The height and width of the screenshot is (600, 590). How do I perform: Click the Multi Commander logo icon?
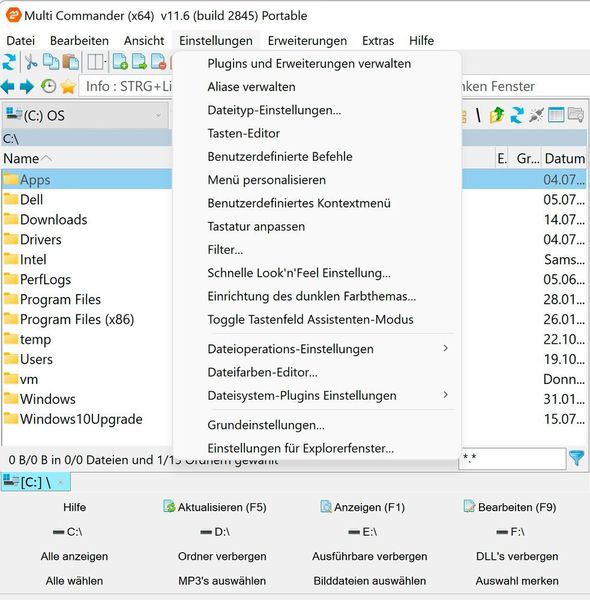(13, 15)
